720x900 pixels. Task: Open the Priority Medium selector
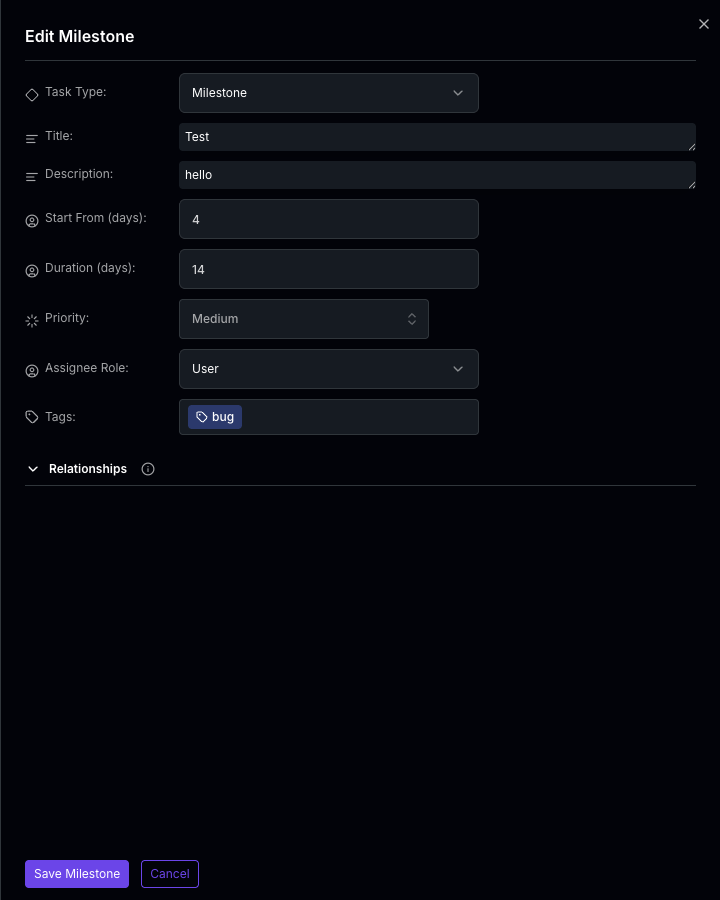[304, 319]
